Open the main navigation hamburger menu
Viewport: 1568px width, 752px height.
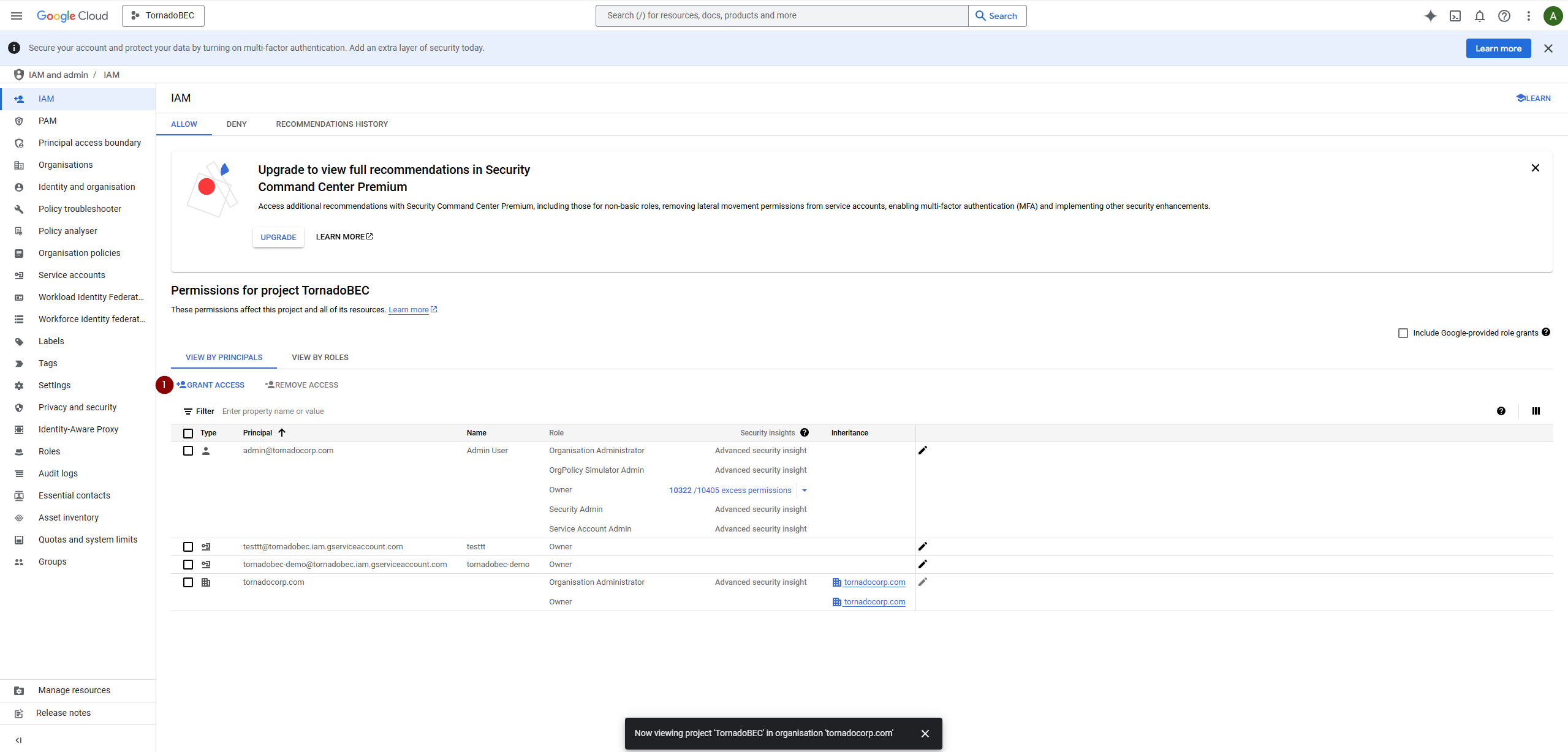(17, 16)
